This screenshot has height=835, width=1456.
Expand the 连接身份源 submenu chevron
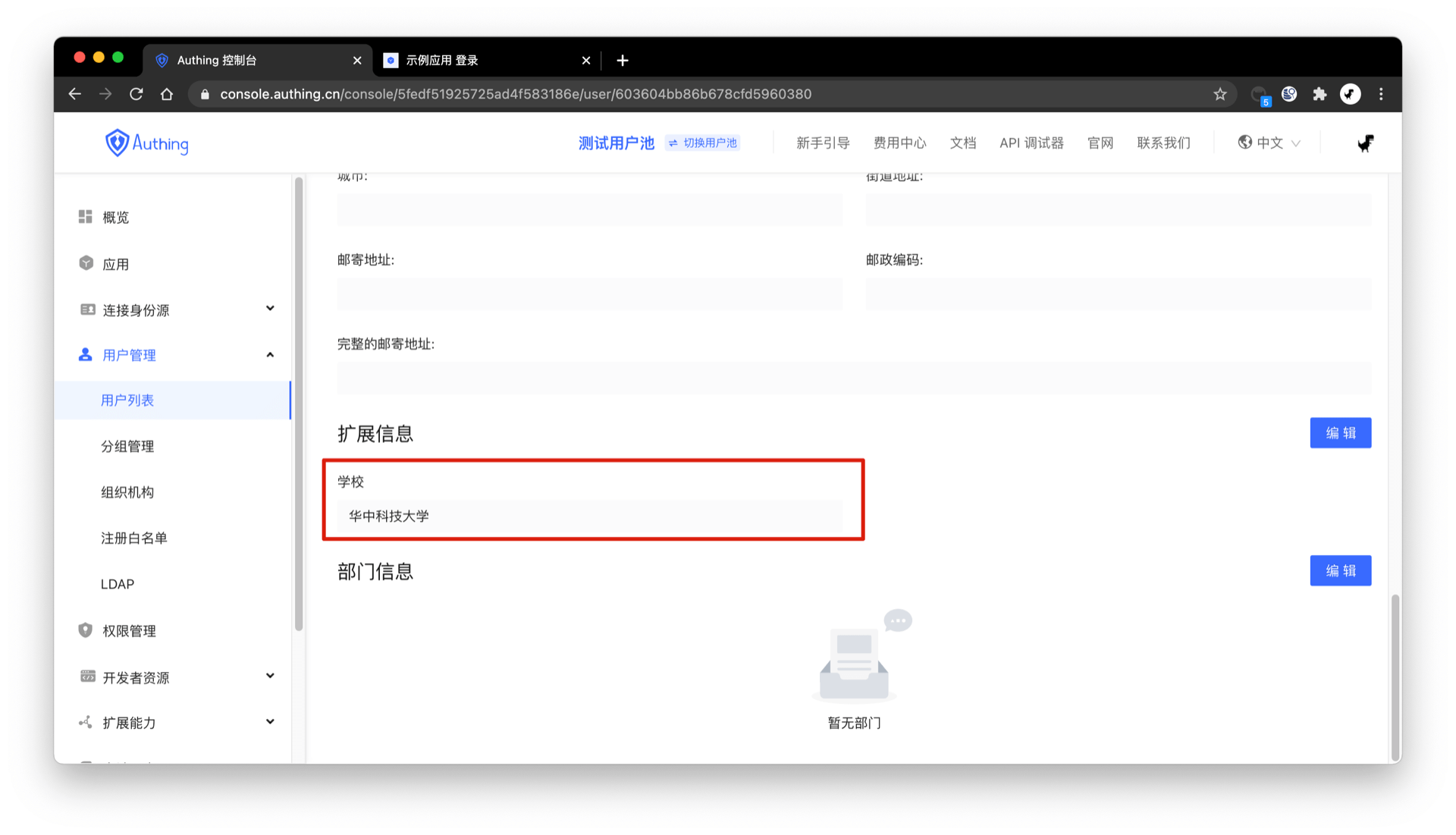click(270, 309)
